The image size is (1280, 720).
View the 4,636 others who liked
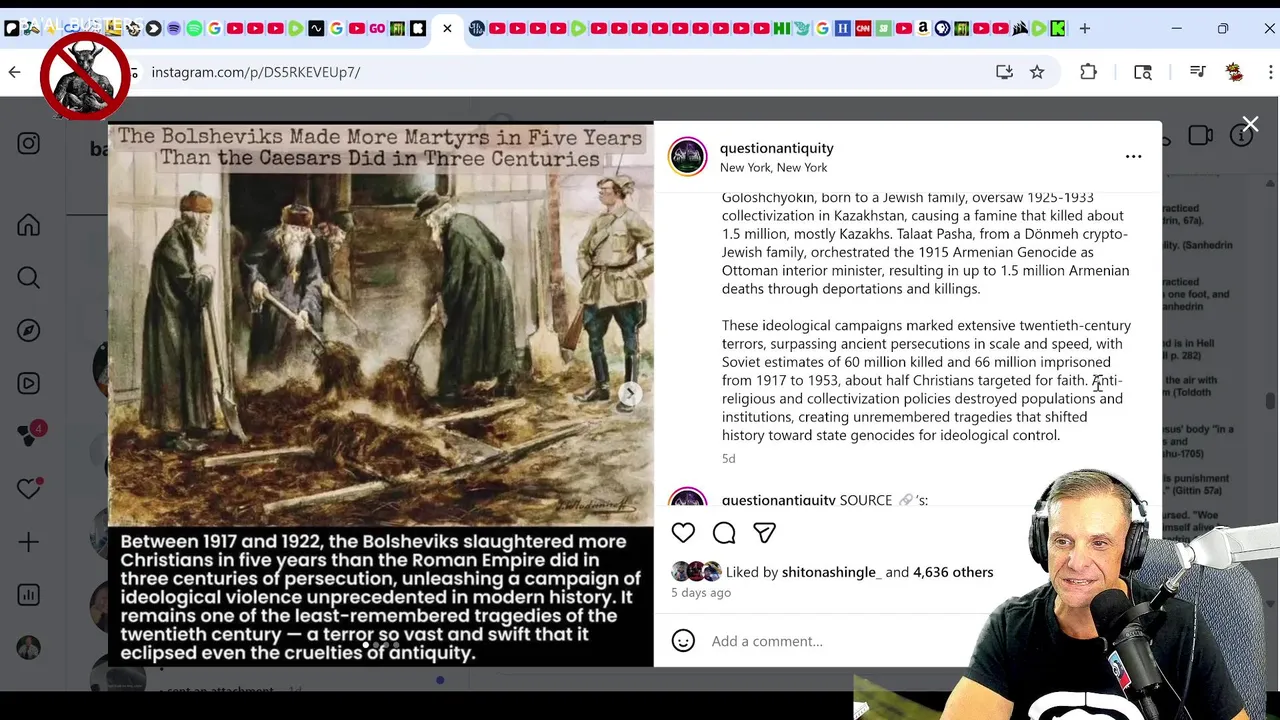click(953, 572)
